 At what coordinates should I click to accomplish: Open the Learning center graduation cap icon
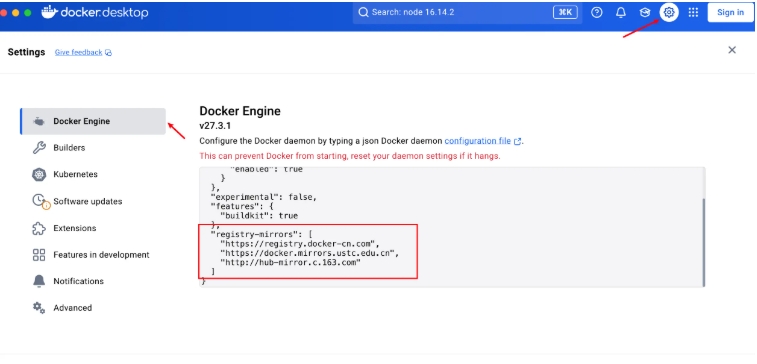tap(645, 13)
